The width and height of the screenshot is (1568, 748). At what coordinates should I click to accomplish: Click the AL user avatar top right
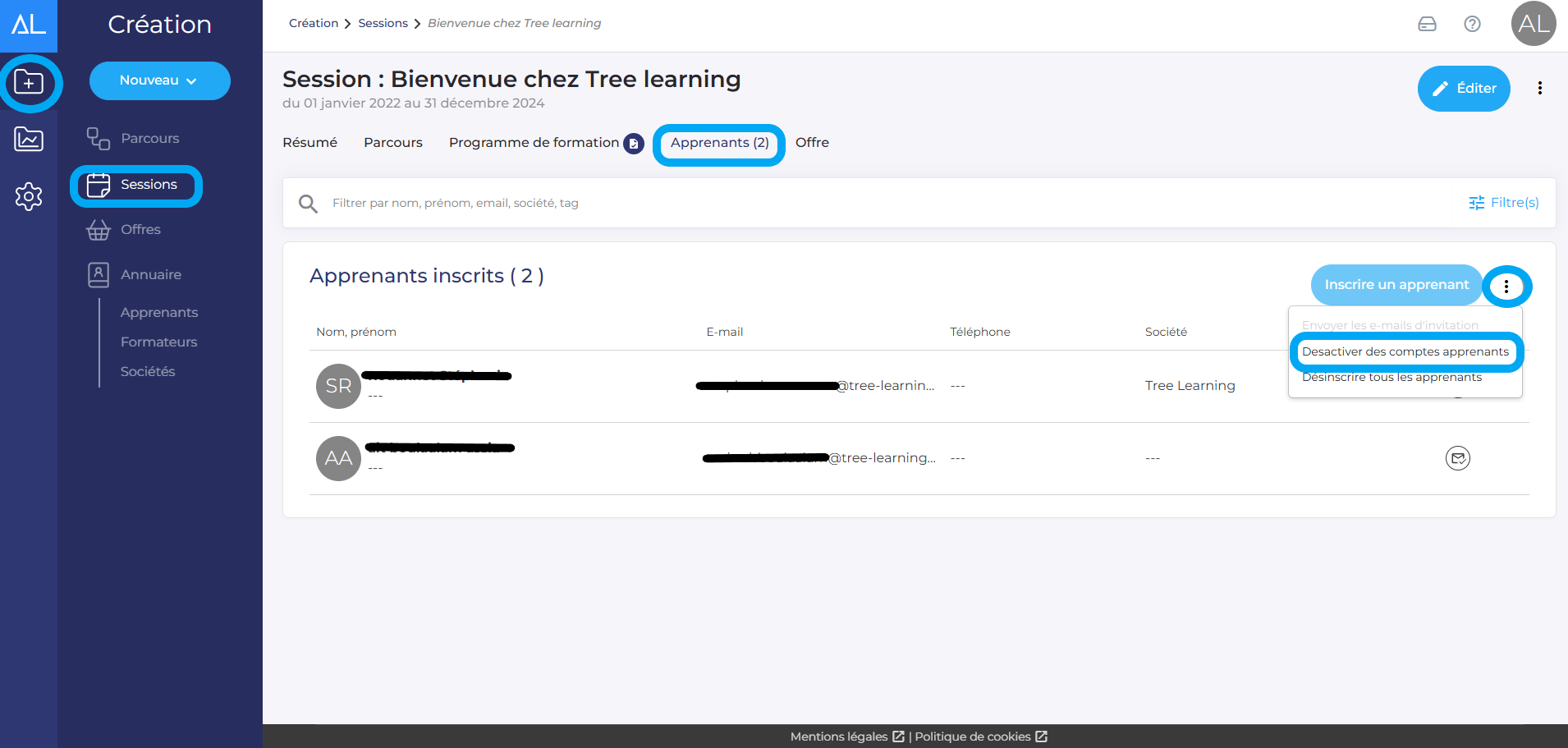1533,24
